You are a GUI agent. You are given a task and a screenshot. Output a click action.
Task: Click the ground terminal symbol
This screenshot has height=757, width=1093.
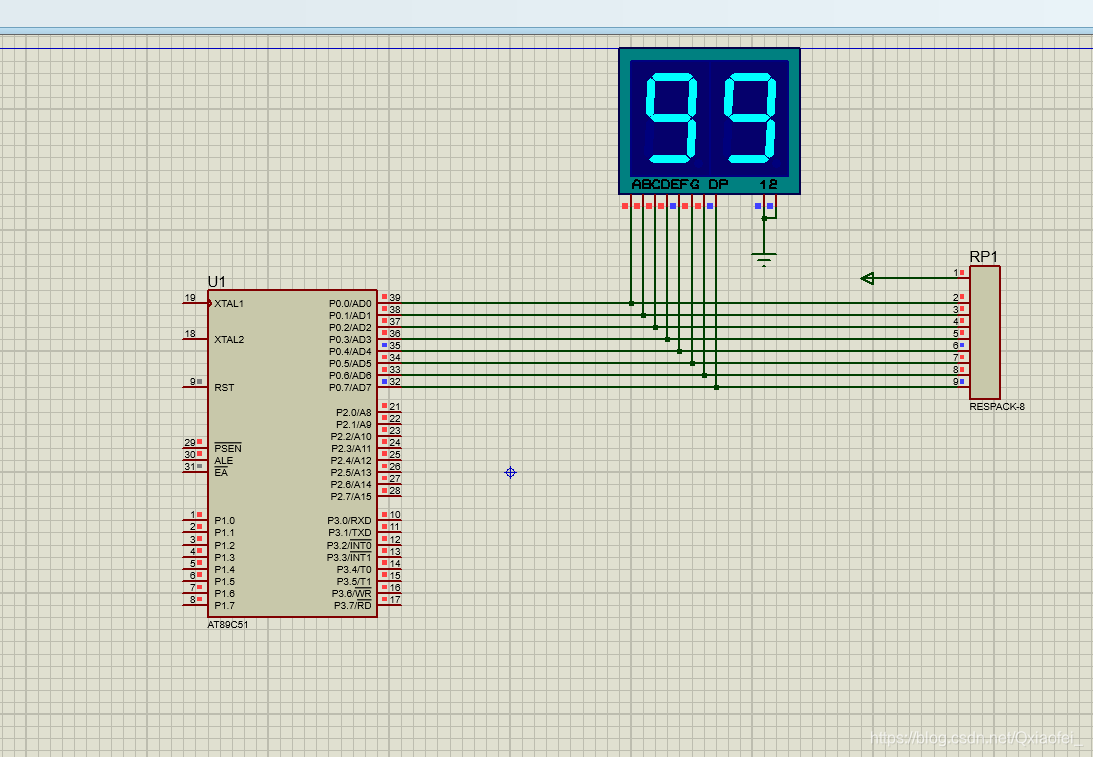click(x=764, y=259)
